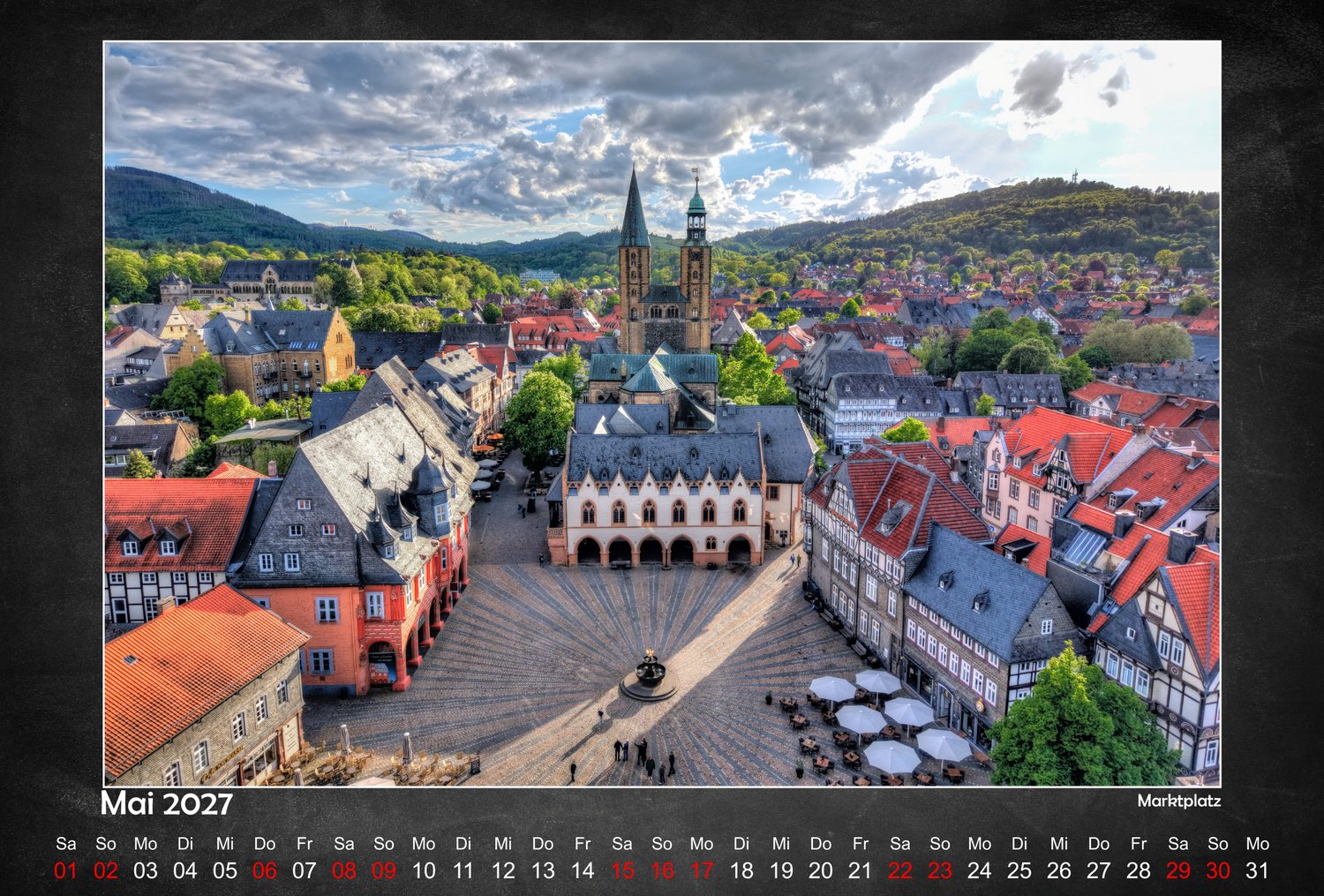The width and height of the screenshot is (1324, 896).
Task: Select date 14 in the calendar row
Action: coord(583,870)
